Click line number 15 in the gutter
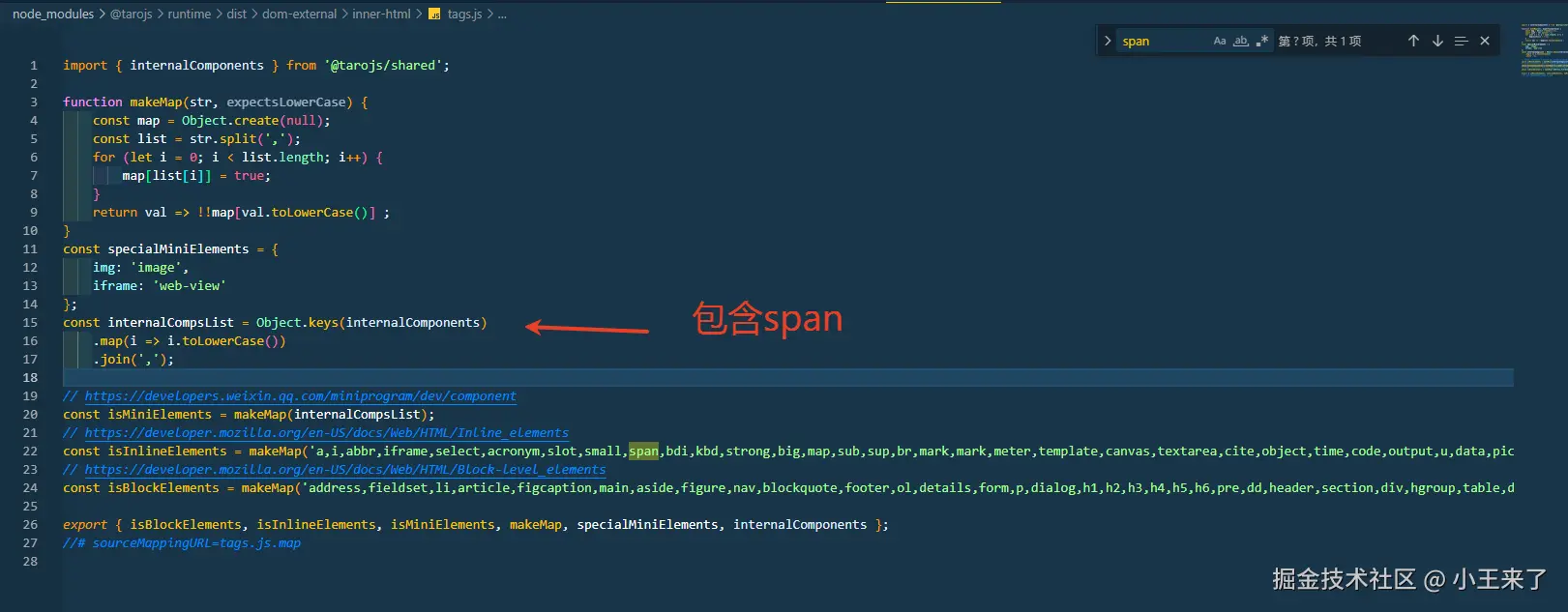Viewport: 1568px width, 612px height. click(x=30, y=323)
